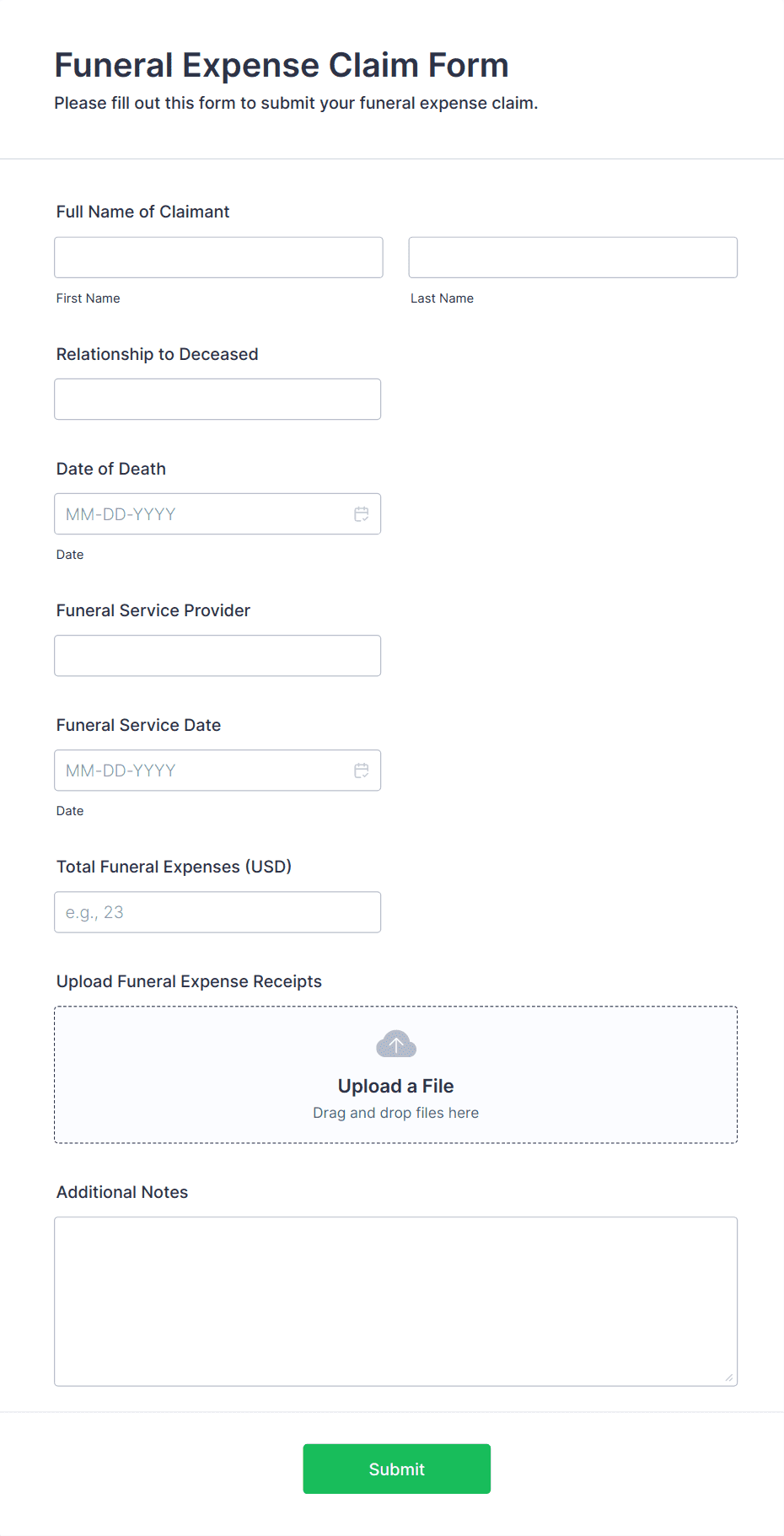This screenshot has height=1536, width=784.
Task: Click the Funeral Service Date MM-DD-YYYY field
Action: point(202,771)
